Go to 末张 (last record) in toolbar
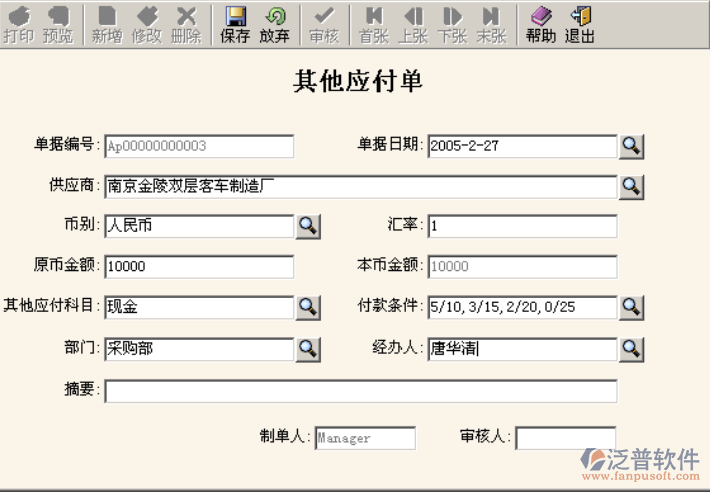Image resolution: width=710 pixels, height=492 pixels. point(491,25)
